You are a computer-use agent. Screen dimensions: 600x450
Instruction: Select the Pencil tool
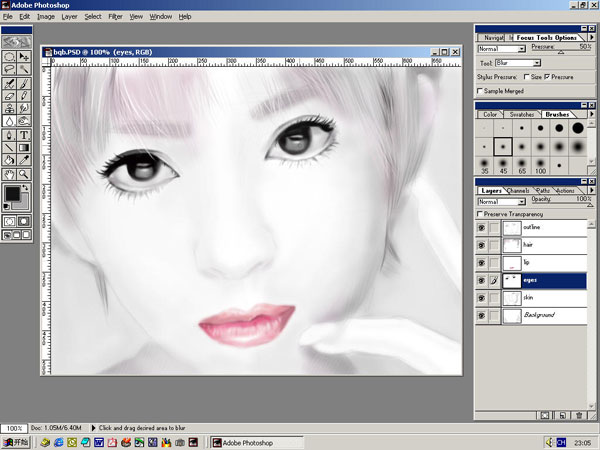[x=24, y=96]
